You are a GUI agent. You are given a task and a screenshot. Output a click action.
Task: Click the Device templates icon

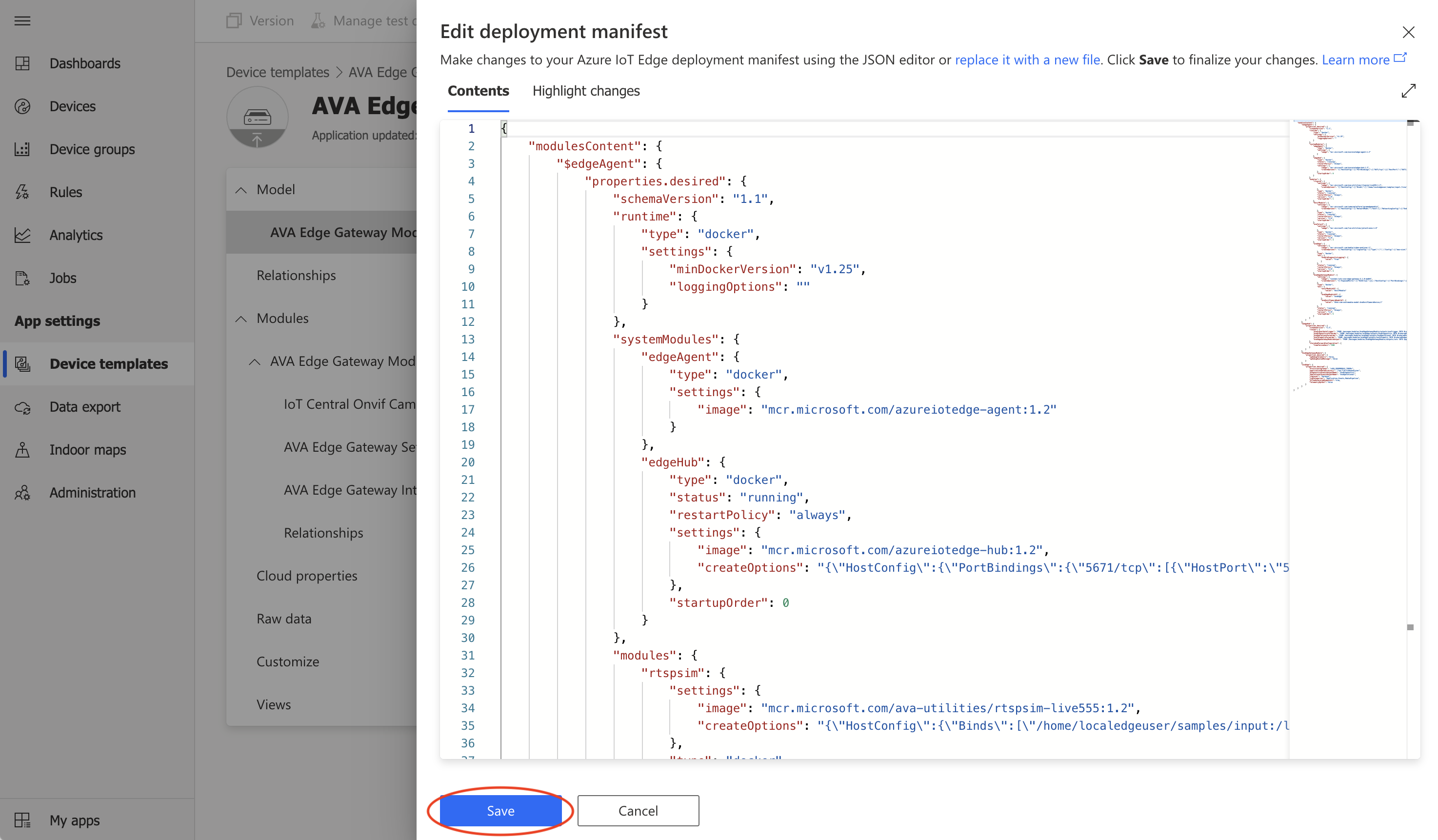23,363
